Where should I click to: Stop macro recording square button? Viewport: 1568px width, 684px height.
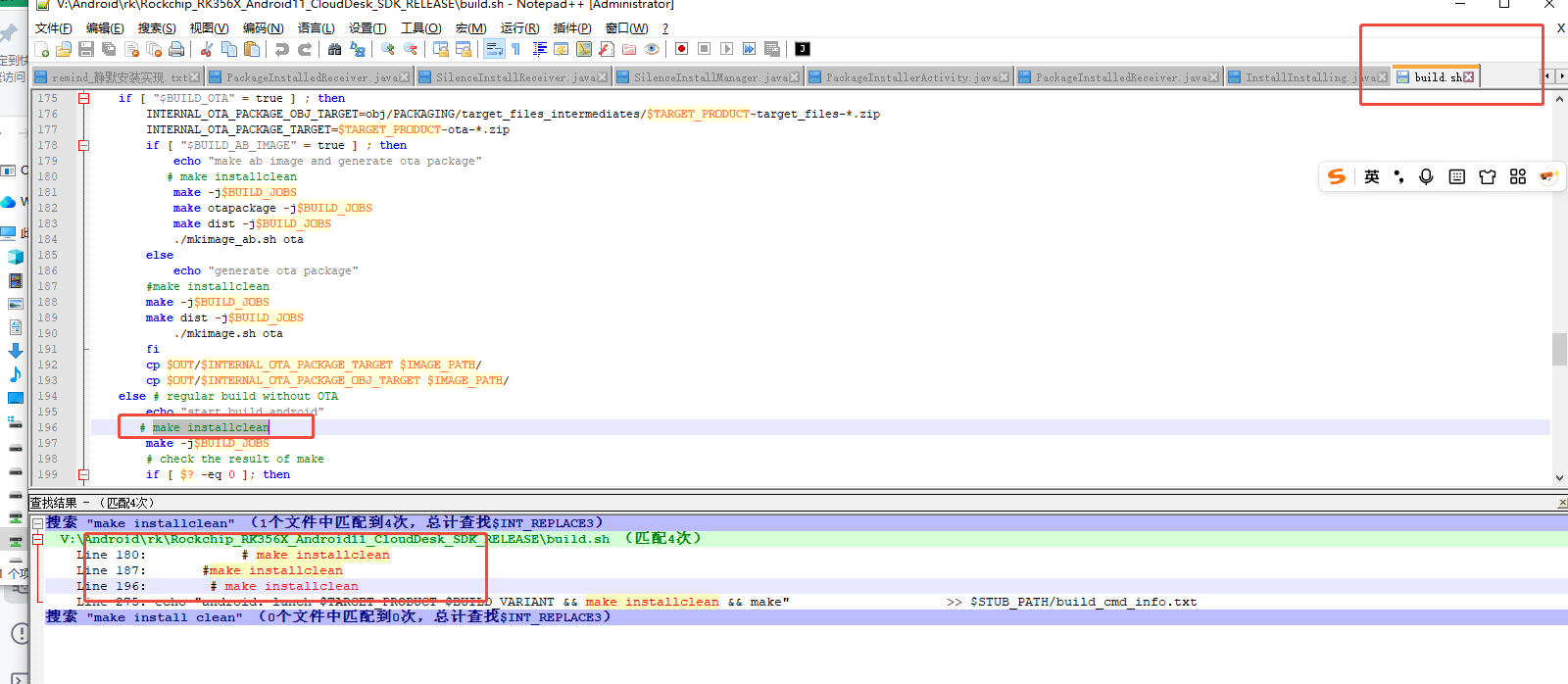[704, 49]
